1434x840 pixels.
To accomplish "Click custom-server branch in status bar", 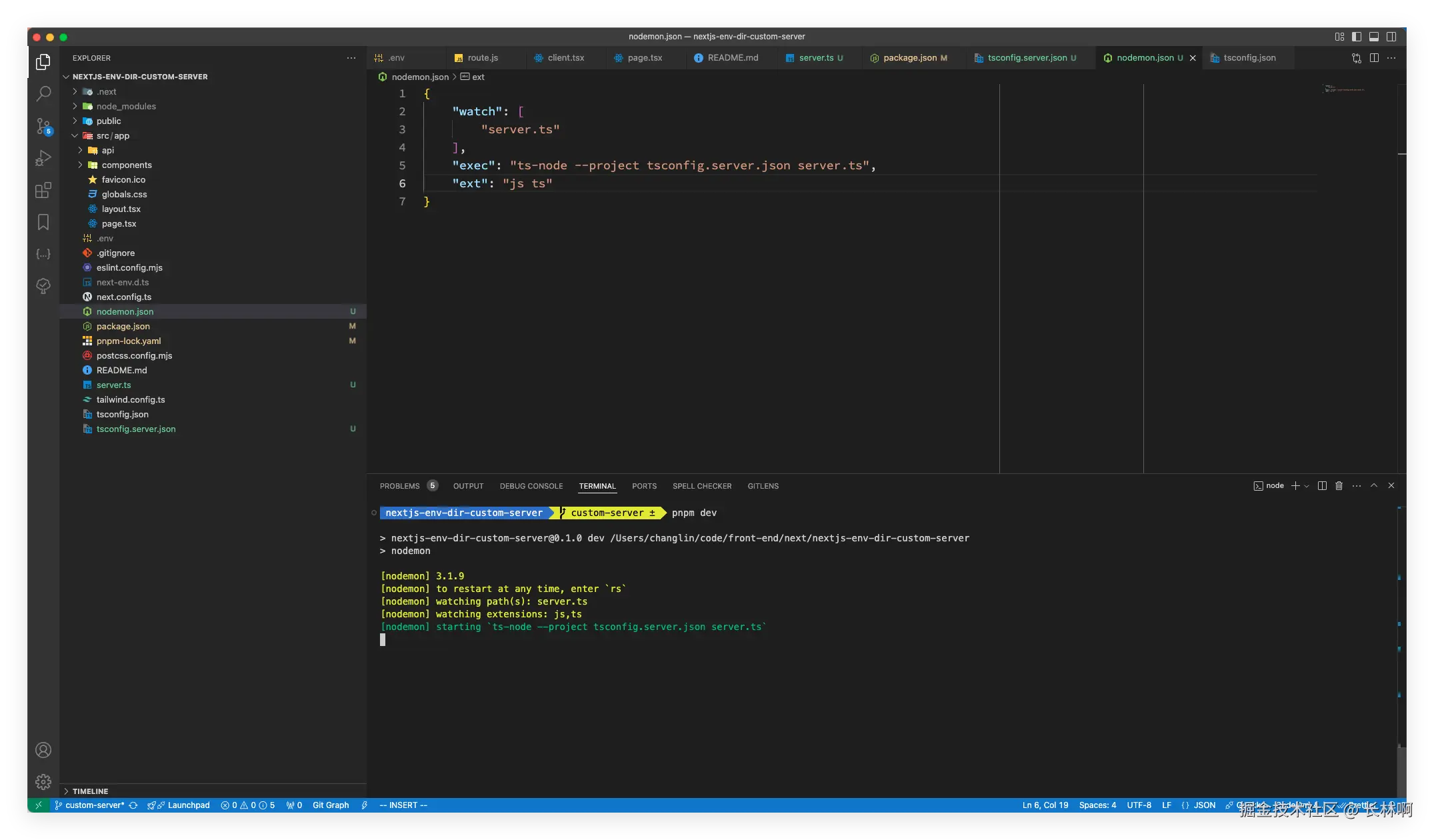I will coord(93,805).
